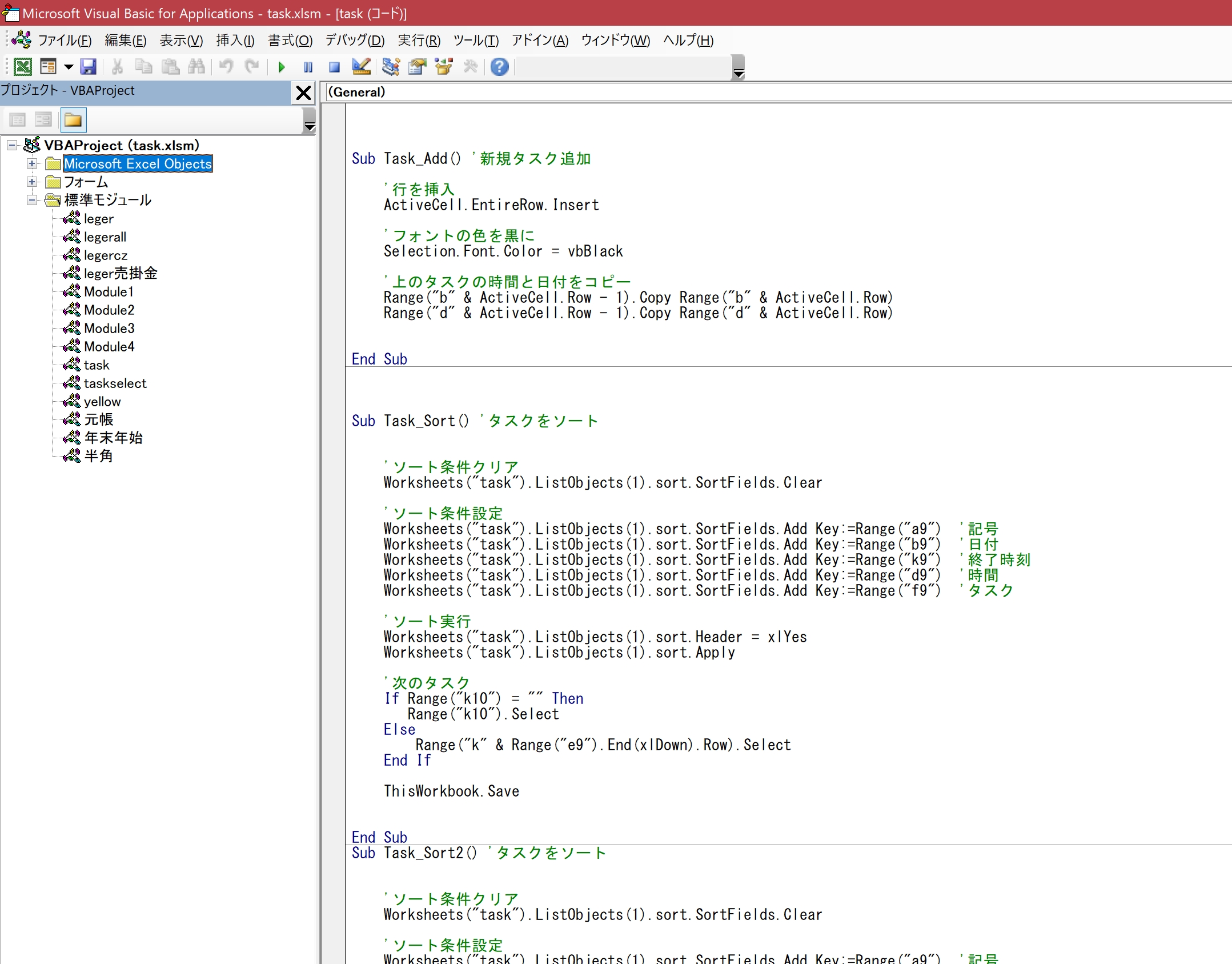Select the taskselect module
Screen dimensions: 1232x964
pyautogui.click(x=115, y=383)
